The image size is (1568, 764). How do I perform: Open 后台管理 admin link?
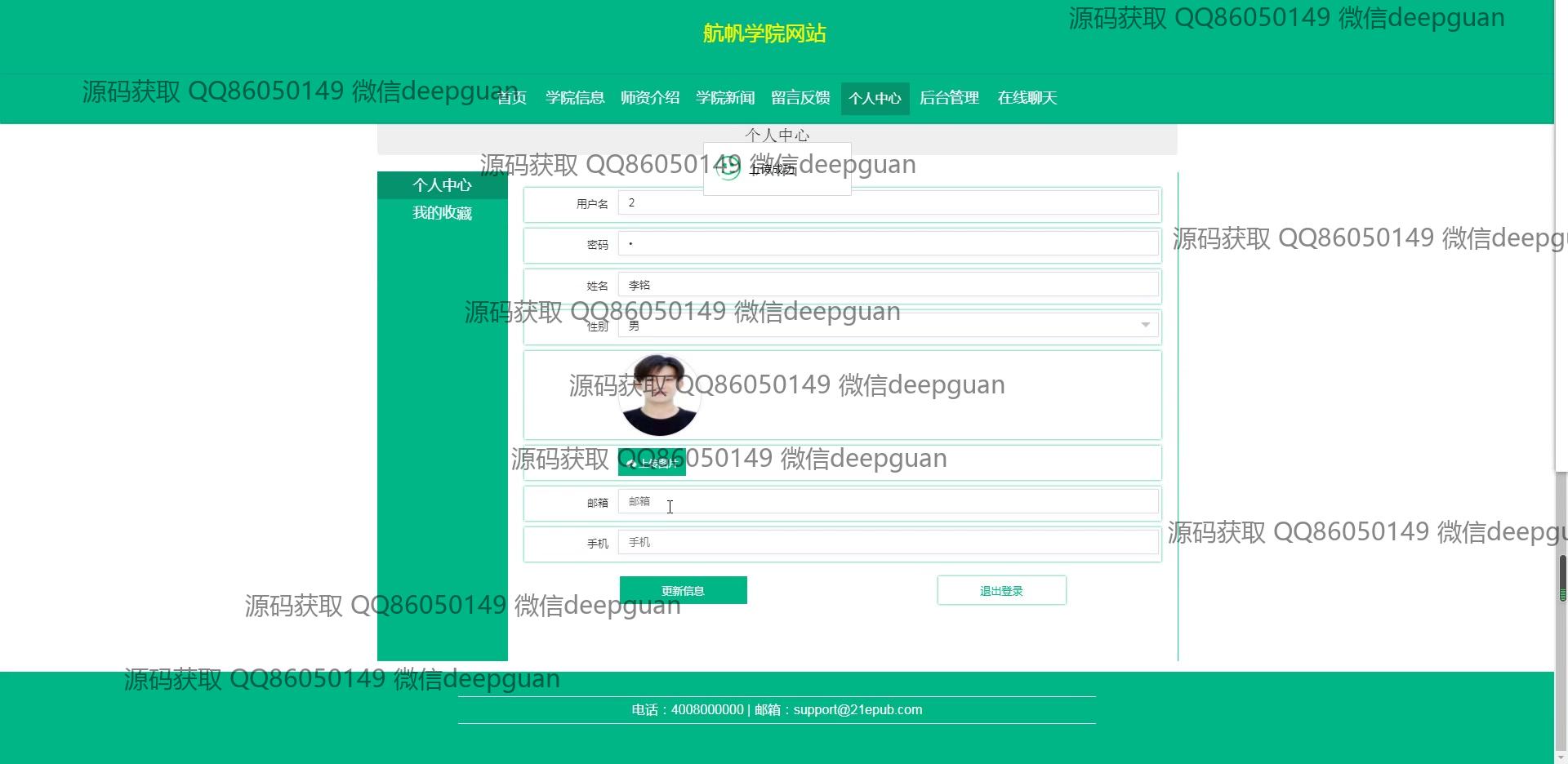(949, 98)
